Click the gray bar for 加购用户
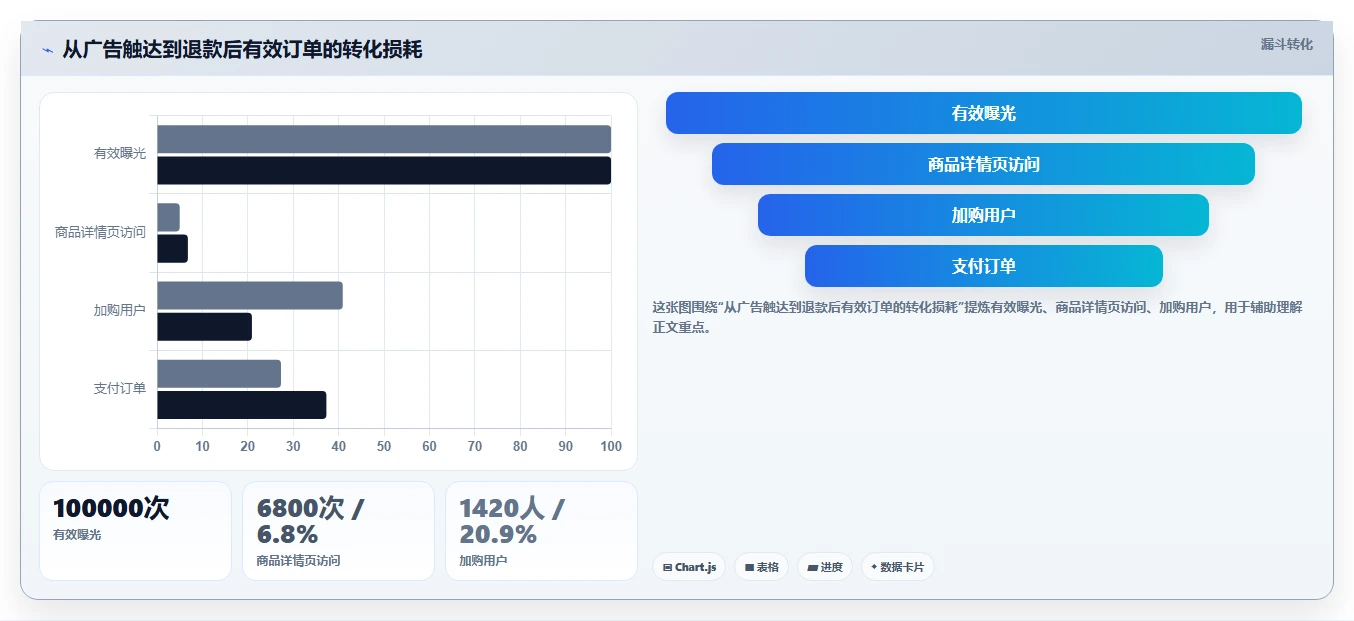1354x621 pixels. (250, 295)
